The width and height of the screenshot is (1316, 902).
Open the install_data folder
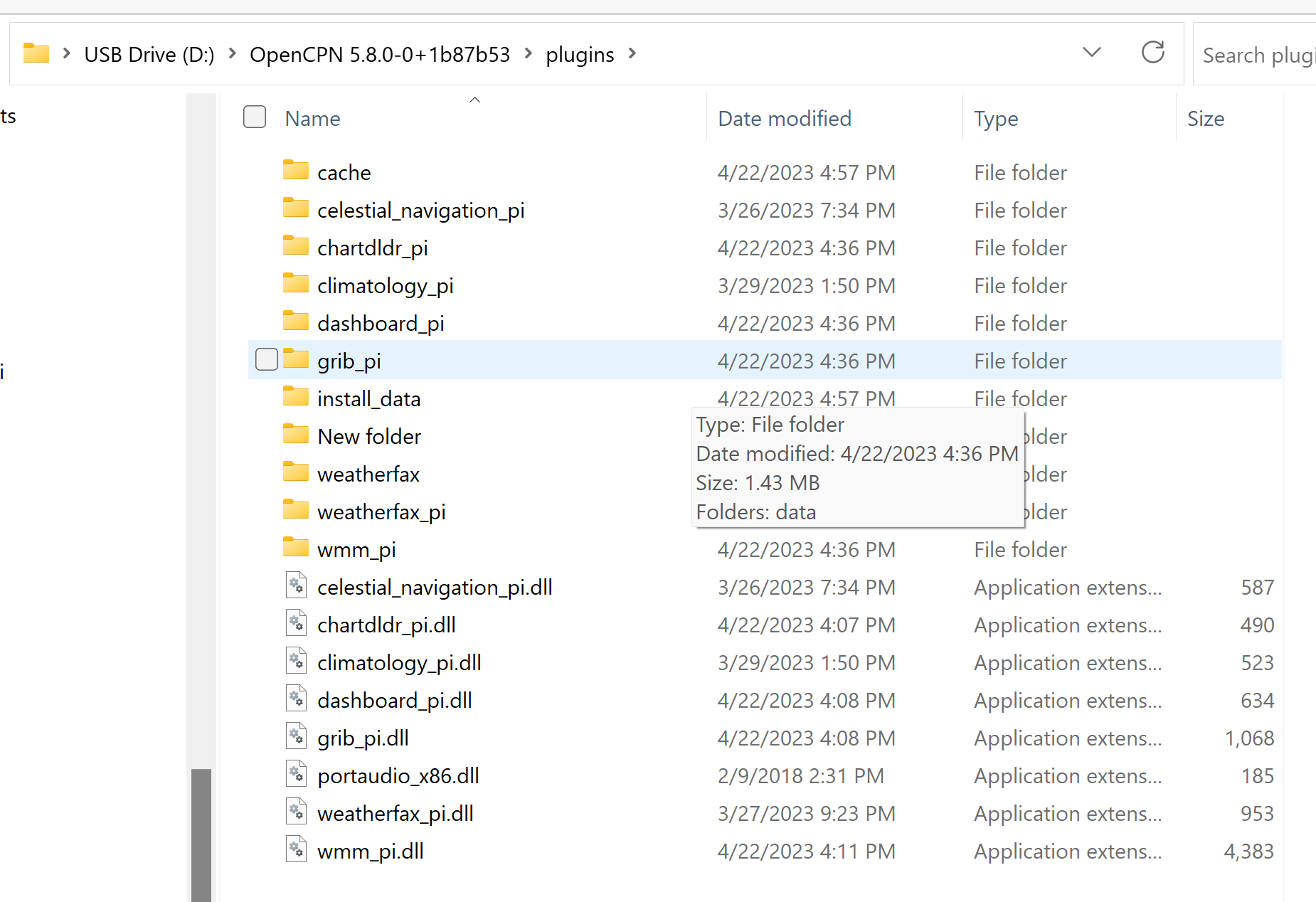click(x=368, y=398)
